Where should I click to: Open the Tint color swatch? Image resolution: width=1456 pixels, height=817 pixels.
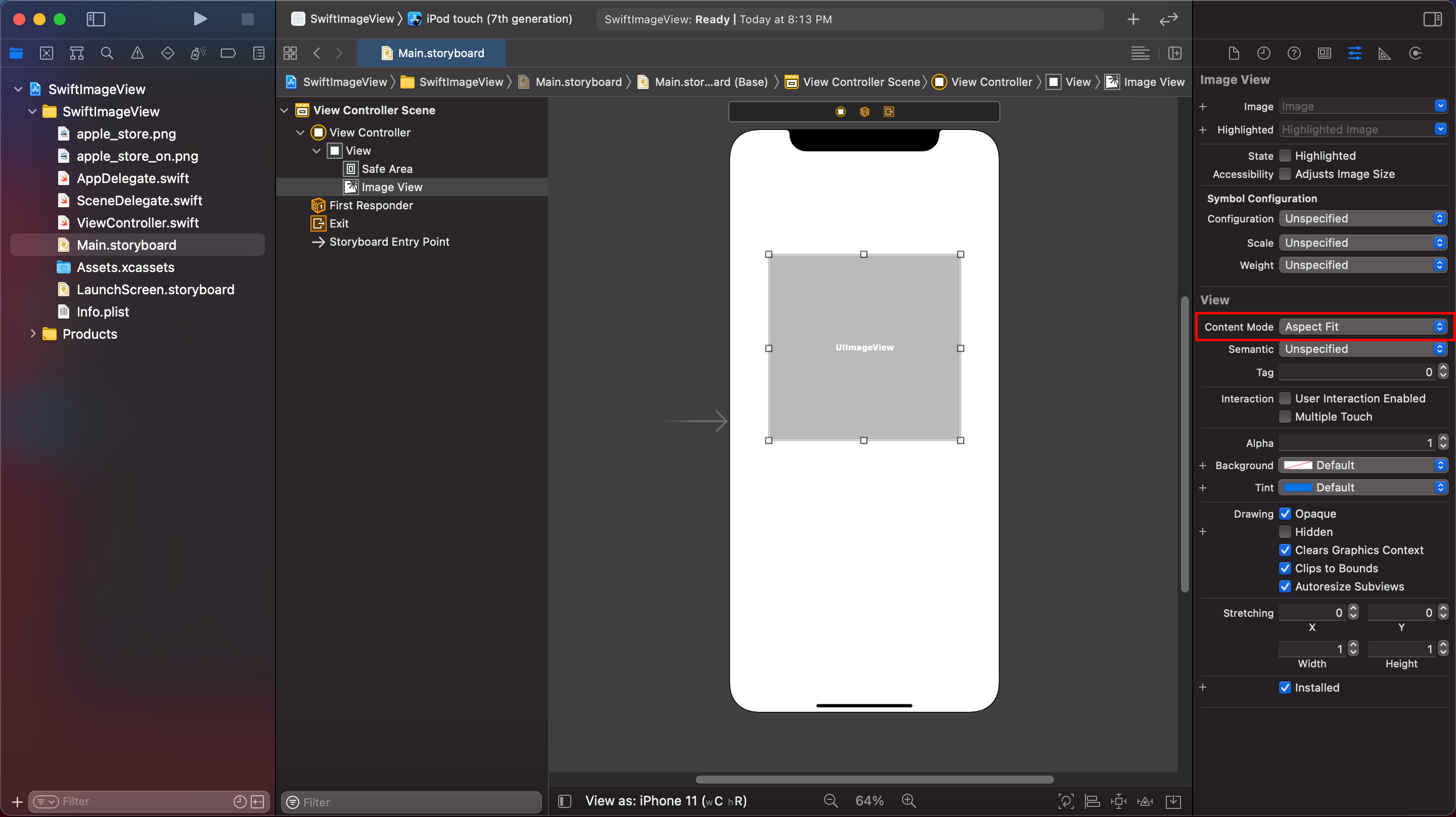(1298, 487)
